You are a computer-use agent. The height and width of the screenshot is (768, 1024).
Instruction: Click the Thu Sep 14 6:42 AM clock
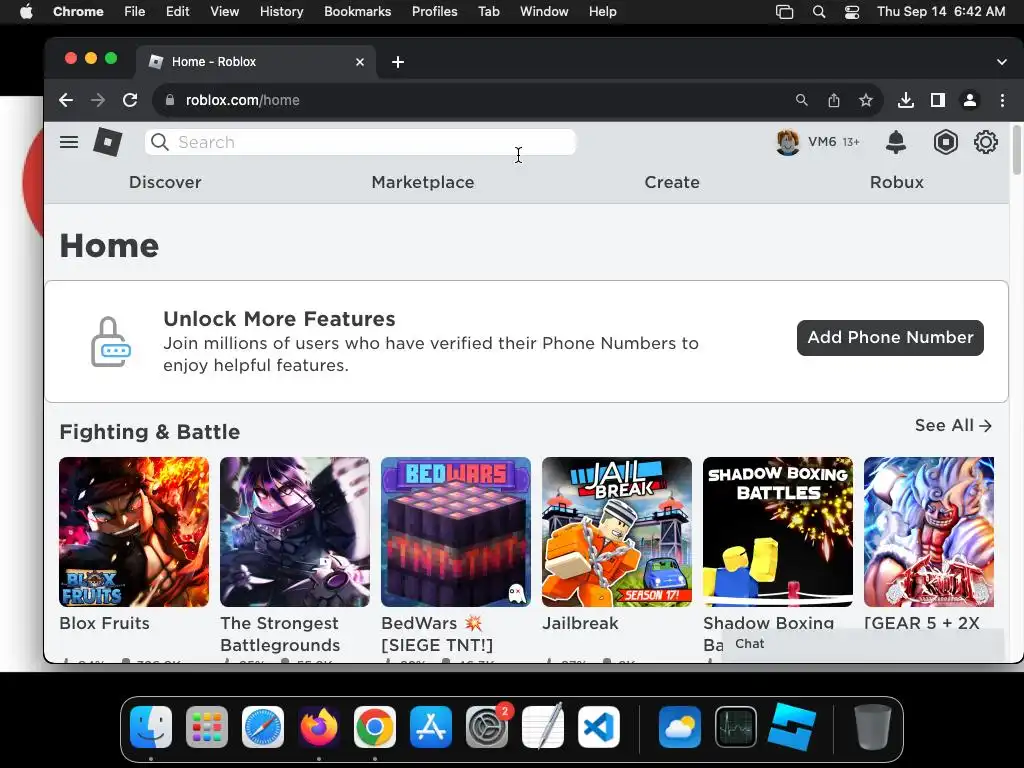941,12
